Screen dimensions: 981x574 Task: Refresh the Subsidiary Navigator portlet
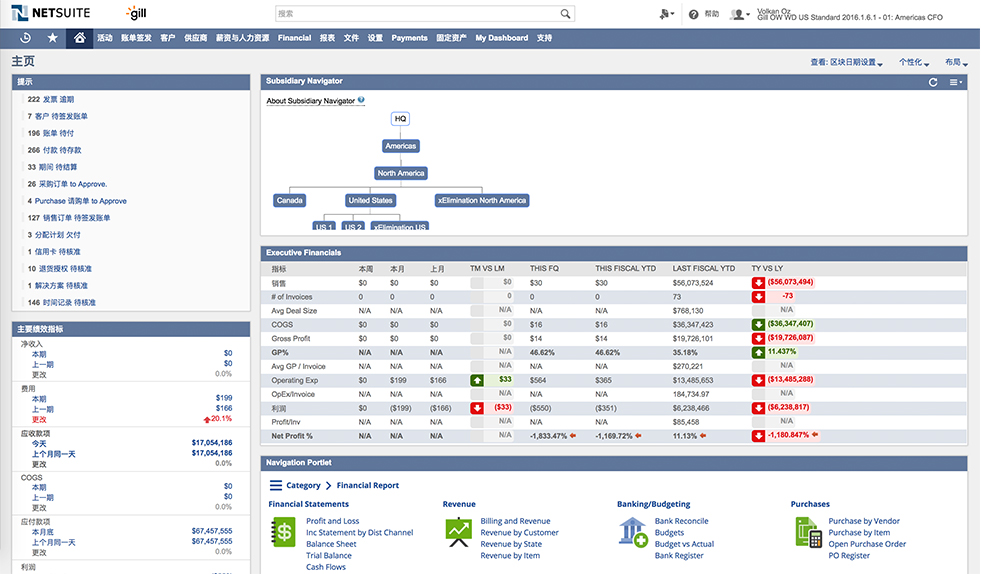pyautogui.click(x=933, y=82)
